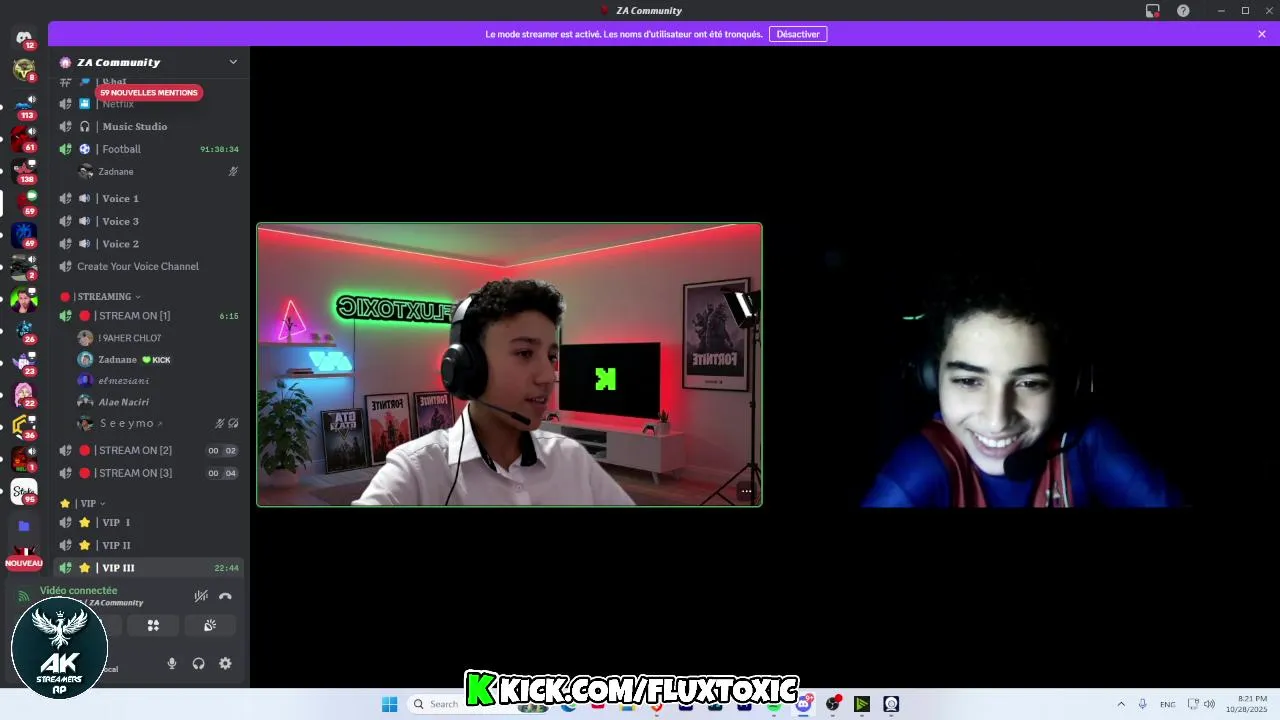
Task: Focus the green-bordered left video tile
Action: pos(509,364)
